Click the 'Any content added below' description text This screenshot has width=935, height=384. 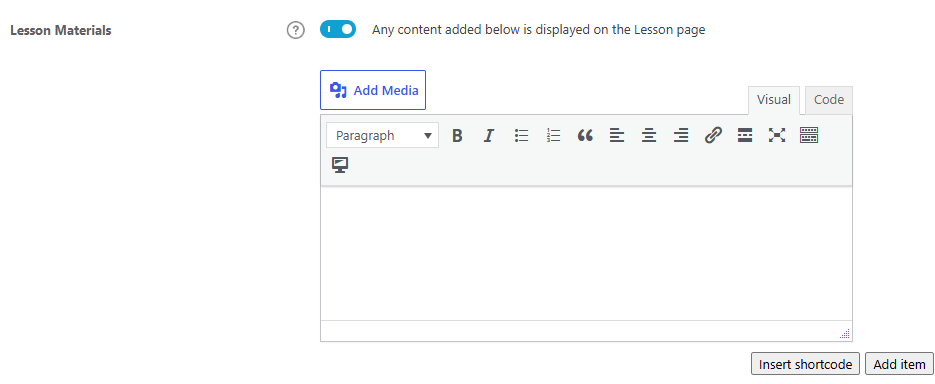pyautogui.click(x=538, y=30)
